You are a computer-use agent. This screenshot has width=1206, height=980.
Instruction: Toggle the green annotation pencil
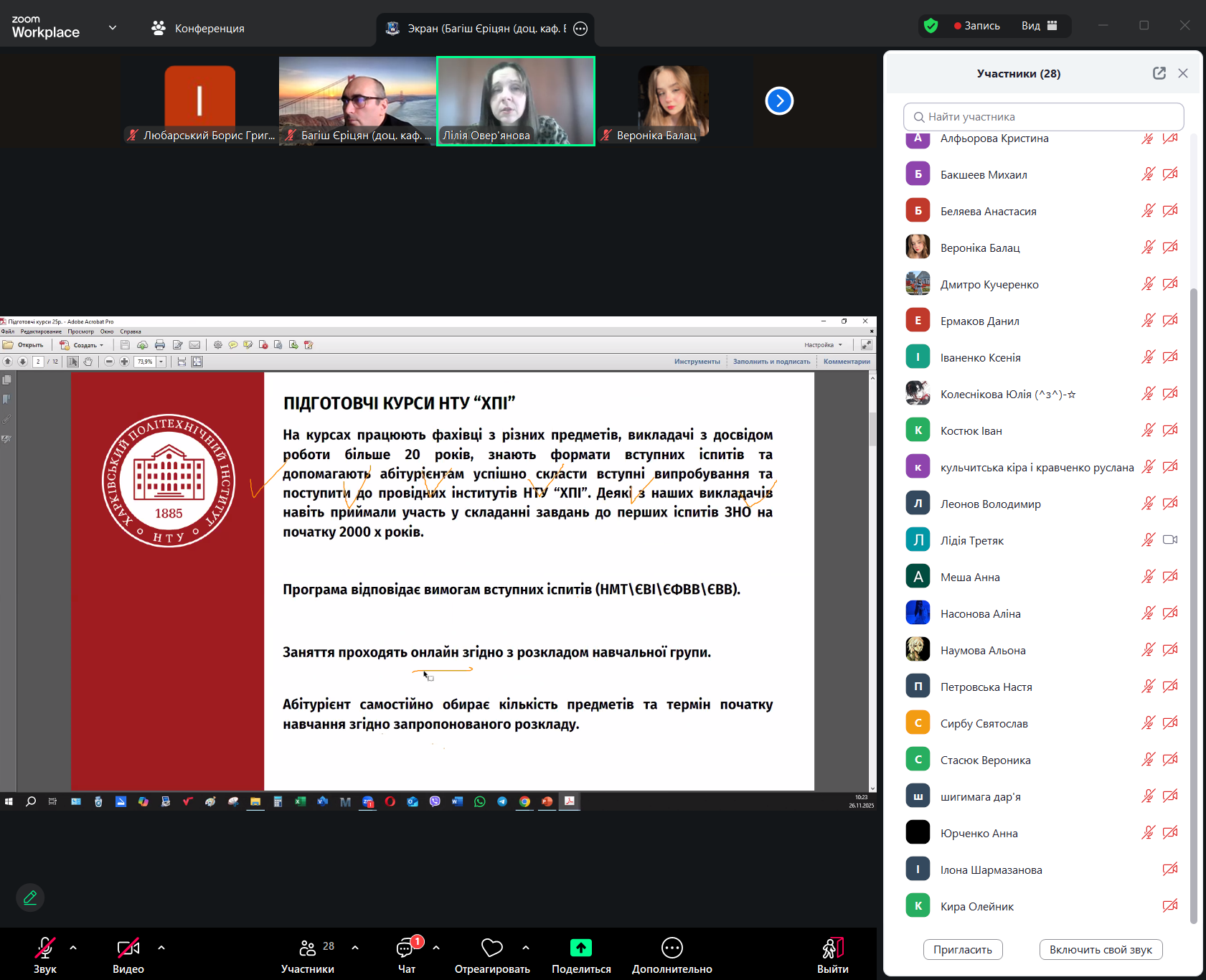pyautogui.click(x=30, y=897)
